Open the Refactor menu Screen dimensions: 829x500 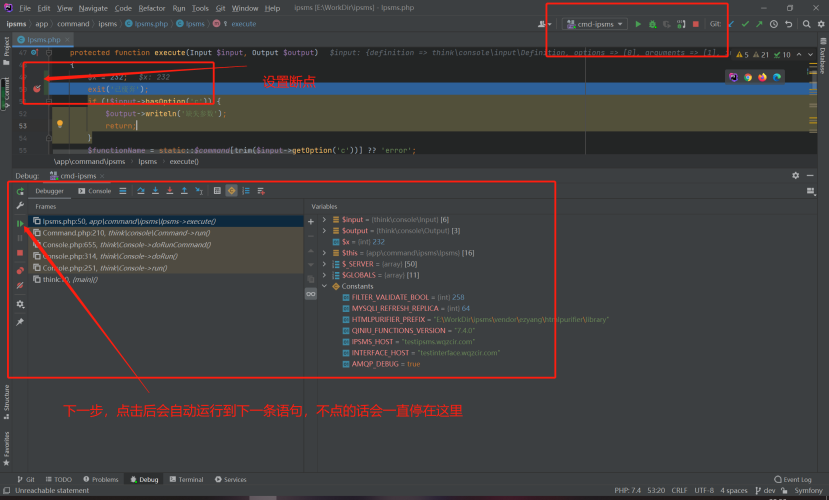tap(152, 8)
